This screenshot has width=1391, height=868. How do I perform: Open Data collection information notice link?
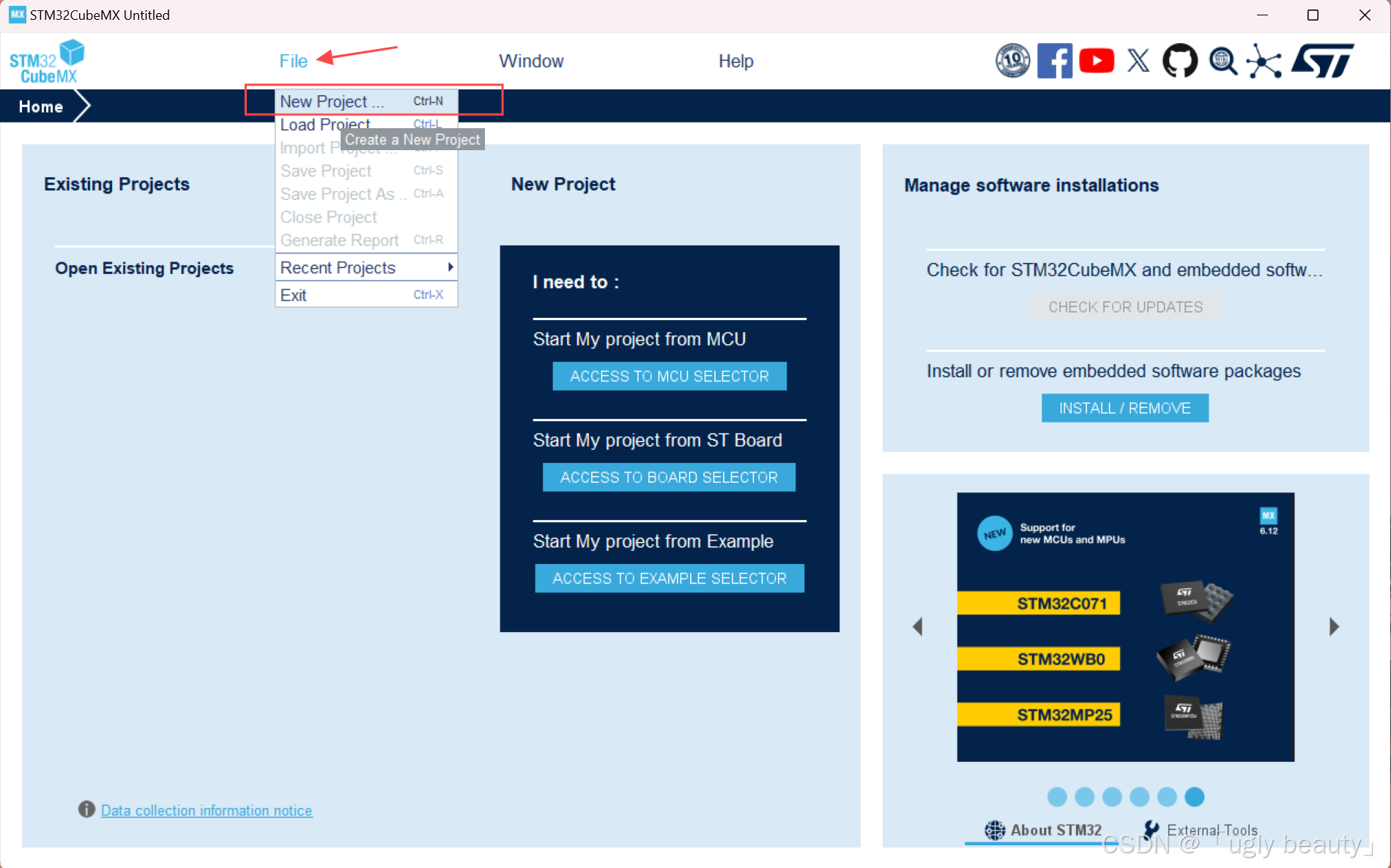(207, 810)
